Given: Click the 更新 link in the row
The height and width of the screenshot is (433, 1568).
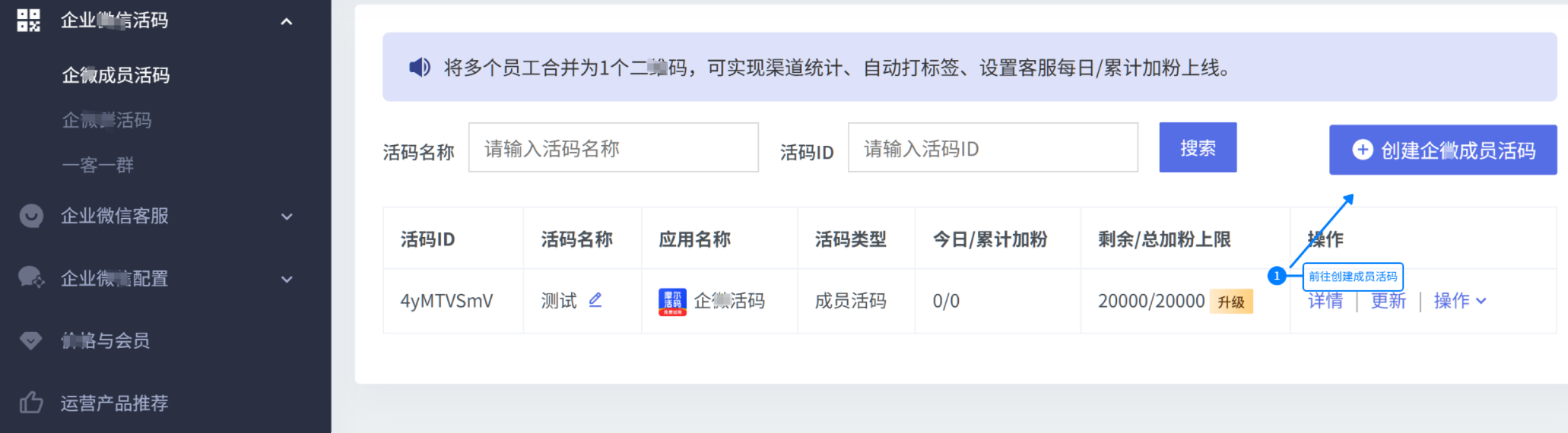Looking at the screenshot, I should click(x=1388, y=301).
